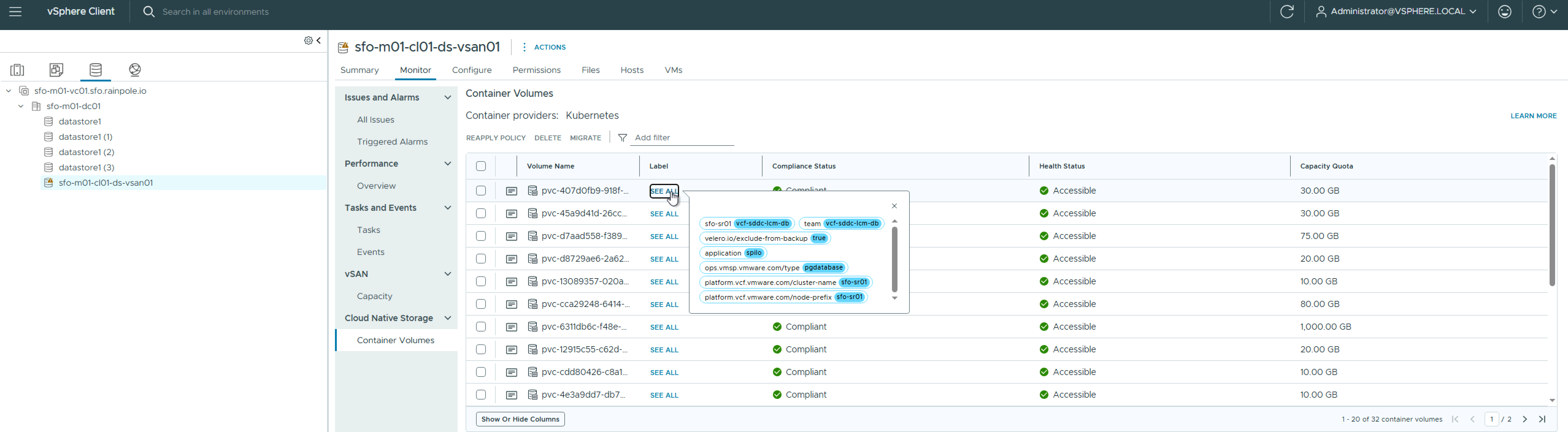This screenshot has width=1568, height=432.
Task: Open the Permissions tab
Action: coord(536,70)
